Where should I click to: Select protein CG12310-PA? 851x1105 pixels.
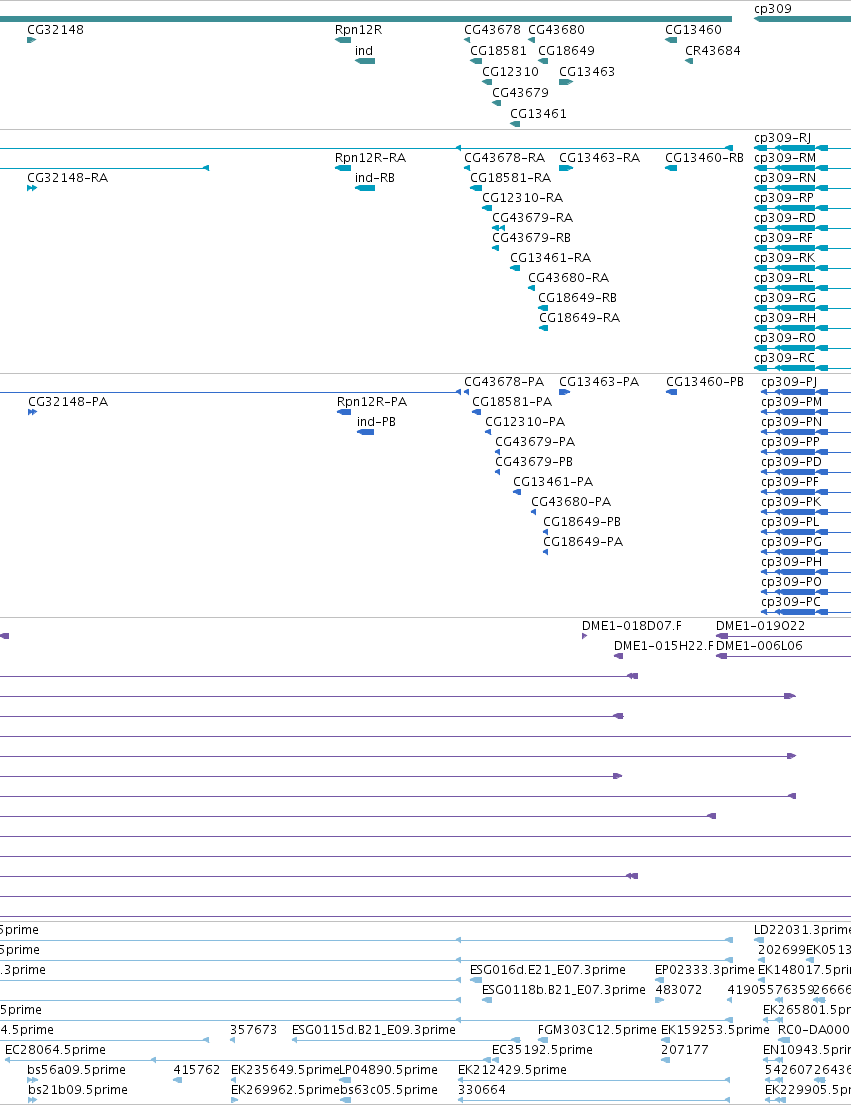click(526, 422)
